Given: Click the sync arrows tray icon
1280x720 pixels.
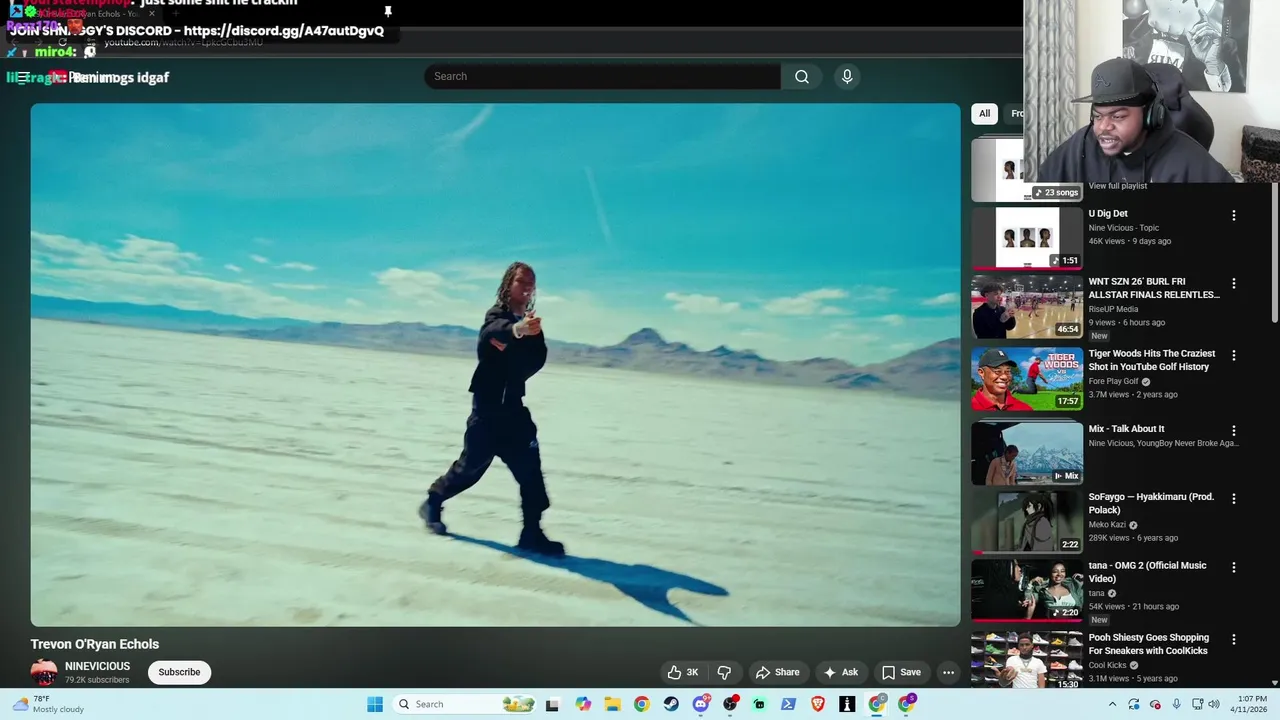Looking at the screenshot, I should (1134, 704).
